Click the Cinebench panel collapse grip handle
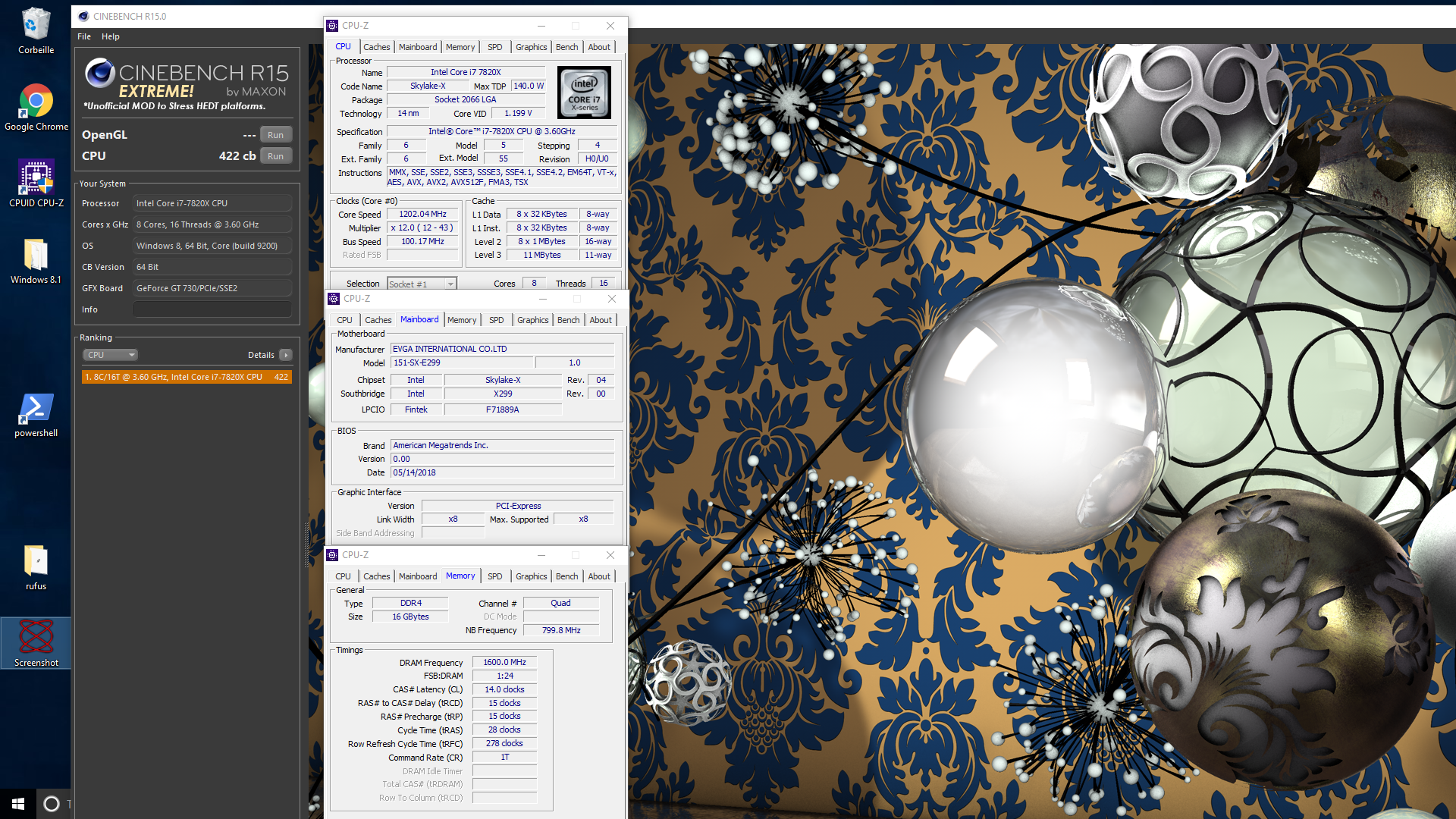The height and width of the screenshot is (819, 1456). point(306,544)
